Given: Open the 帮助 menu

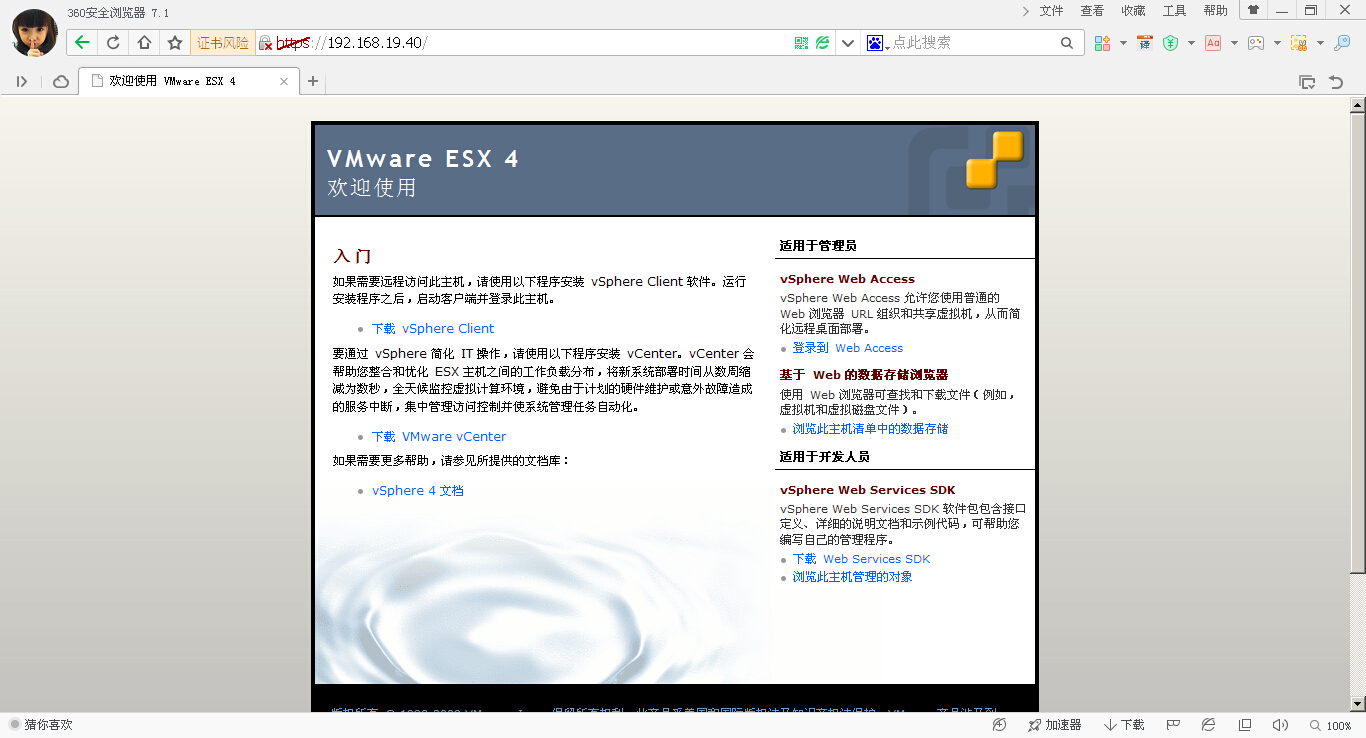Looking at the screenshot, I should tap(1215, 11).
